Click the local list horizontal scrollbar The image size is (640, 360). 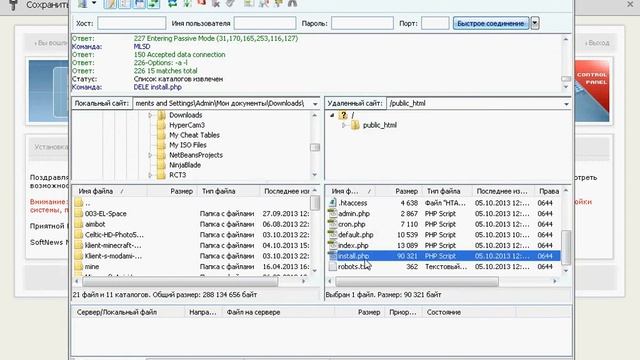[180, 281]
